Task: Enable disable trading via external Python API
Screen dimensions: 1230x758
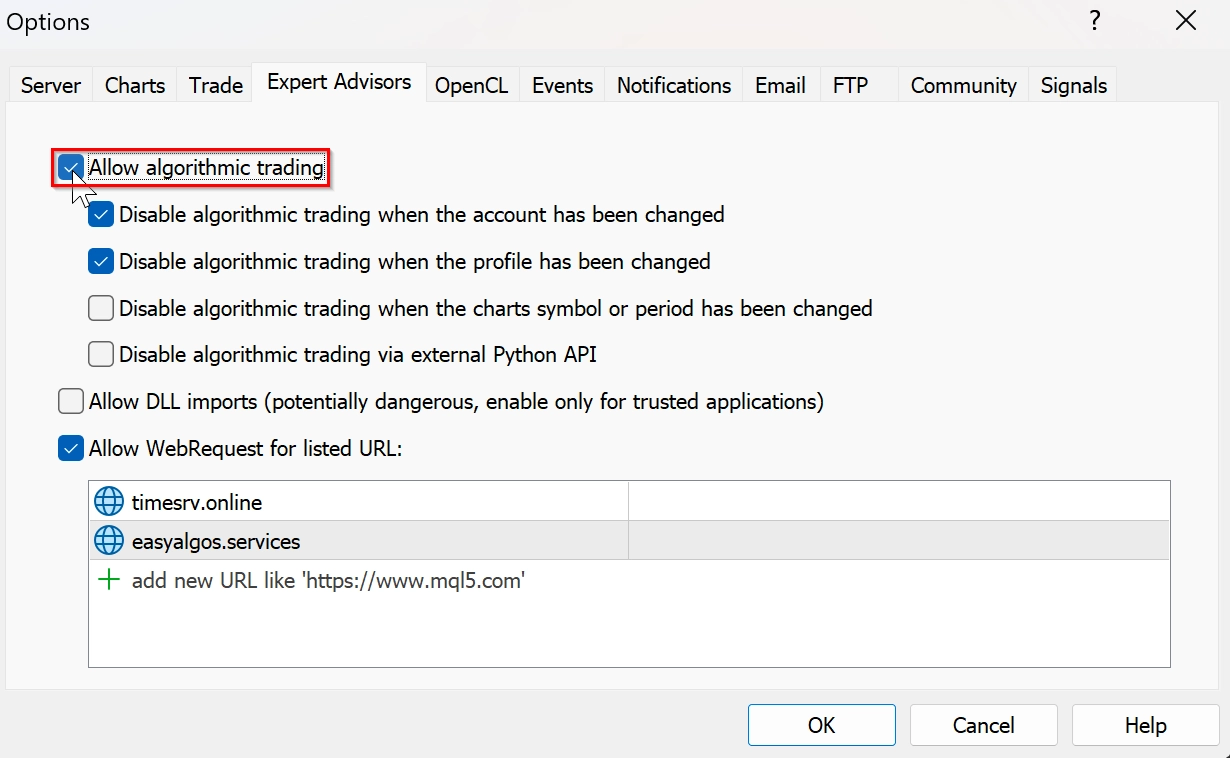Action: click(101, 355)
